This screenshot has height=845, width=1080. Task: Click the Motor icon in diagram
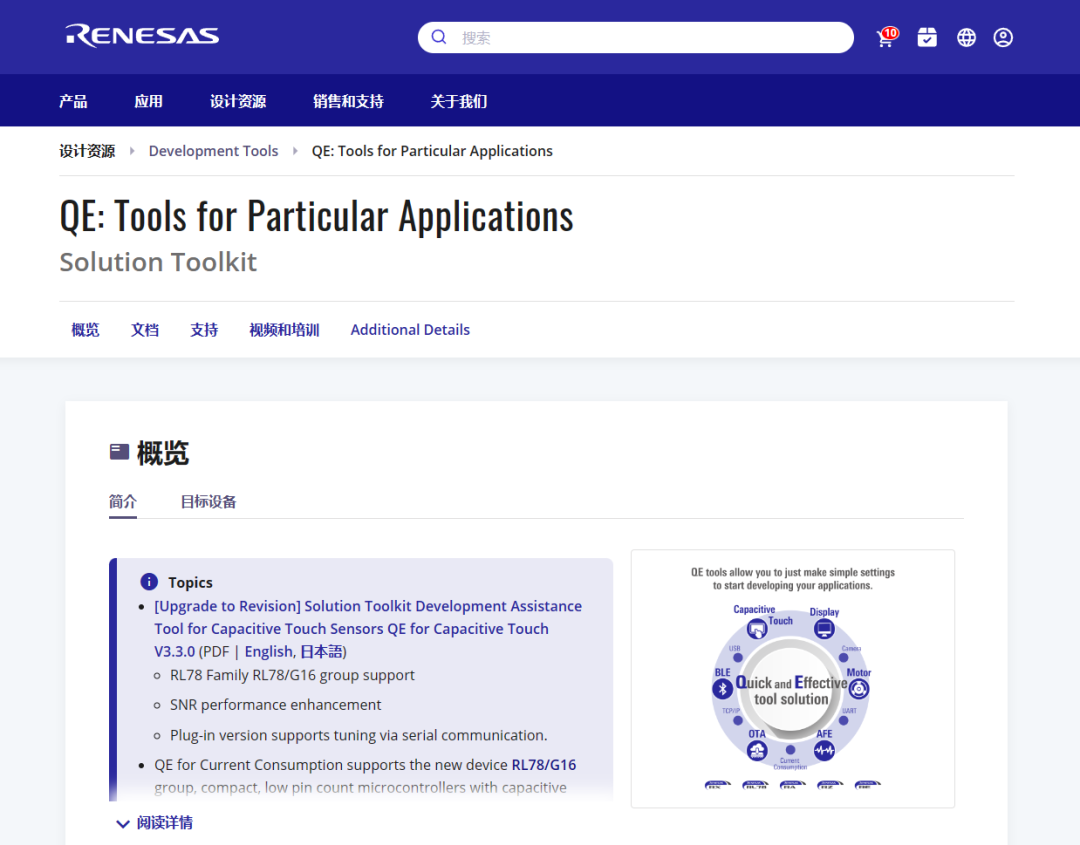(x=858, y=689)
